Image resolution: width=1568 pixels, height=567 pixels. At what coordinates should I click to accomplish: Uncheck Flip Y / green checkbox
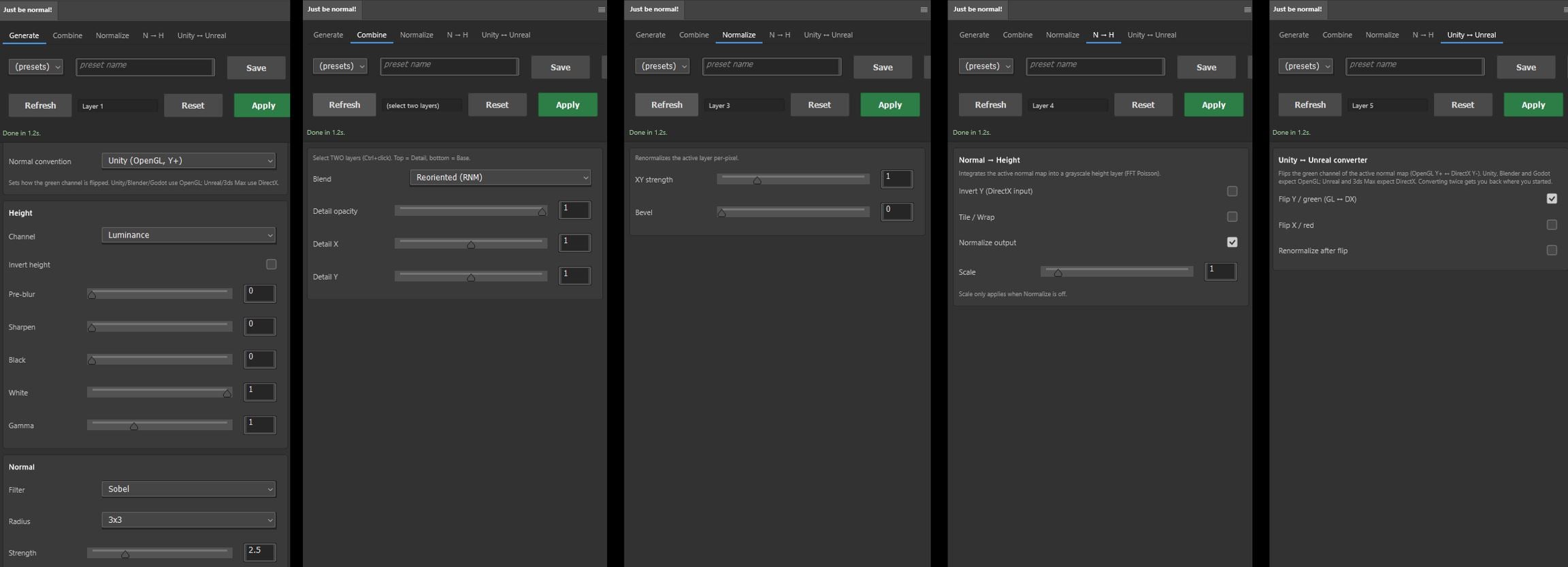point(1552,199)
